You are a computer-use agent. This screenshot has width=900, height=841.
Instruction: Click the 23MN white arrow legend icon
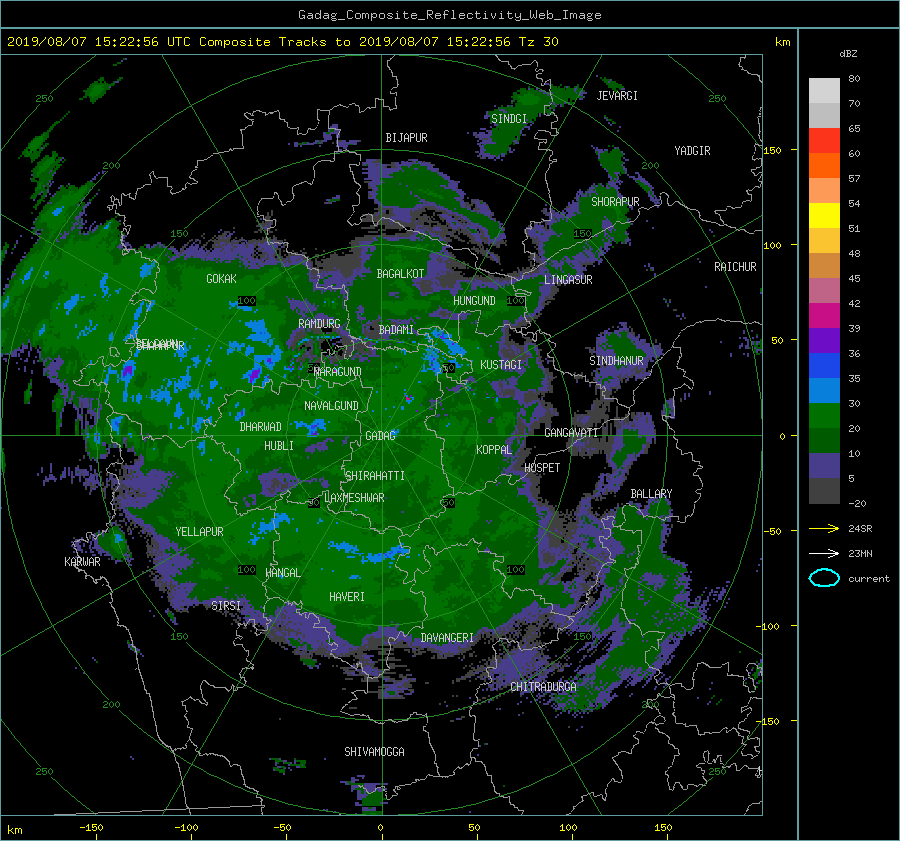click(824, 553)
